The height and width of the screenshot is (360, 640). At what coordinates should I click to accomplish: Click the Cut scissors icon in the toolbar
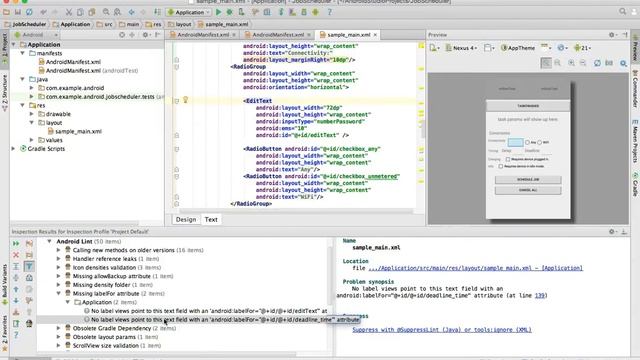(69, 12)
